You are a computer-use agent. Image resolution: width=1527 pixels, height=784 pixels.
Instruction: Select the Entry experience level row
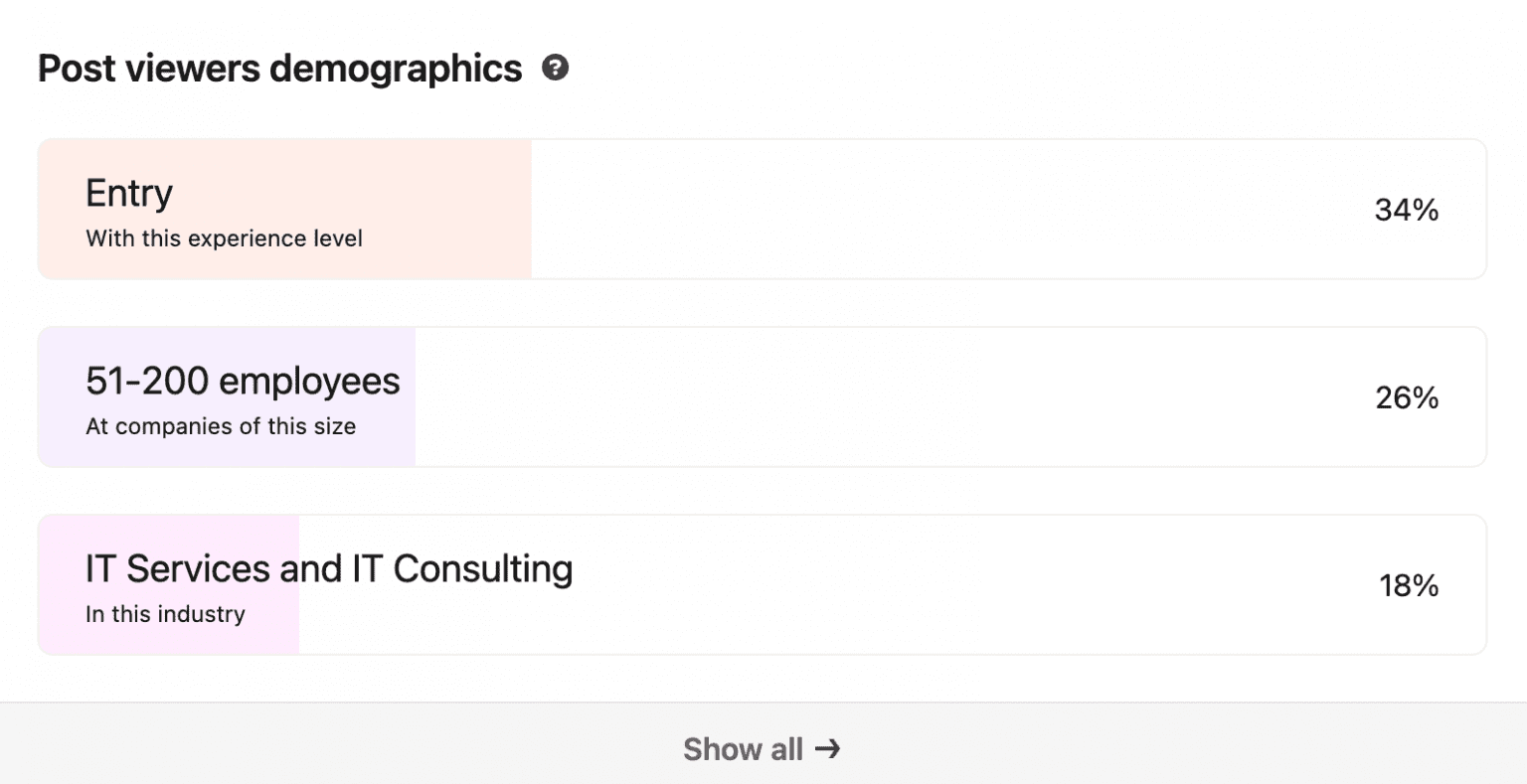tap(763, 209)
